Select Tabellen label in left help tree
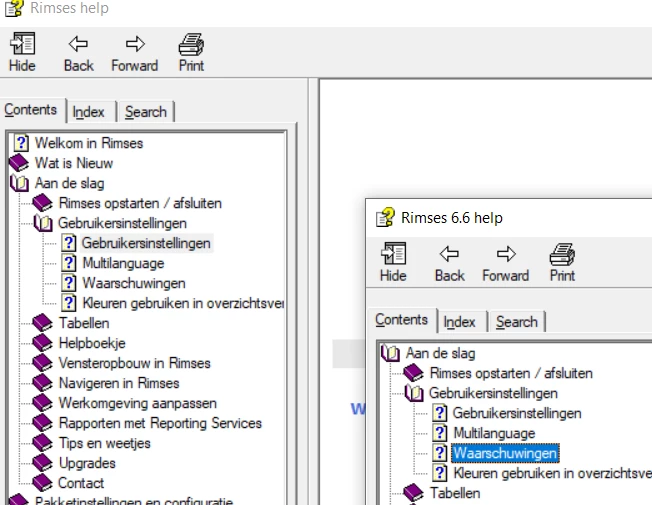 pyautogui.click(x=84, y=323)
